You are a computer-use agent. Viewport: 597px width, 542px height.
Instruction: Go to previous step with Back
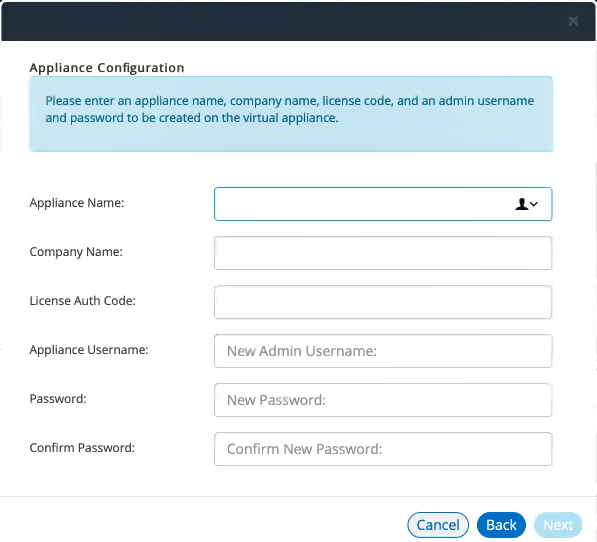click(x=501, y=525)
